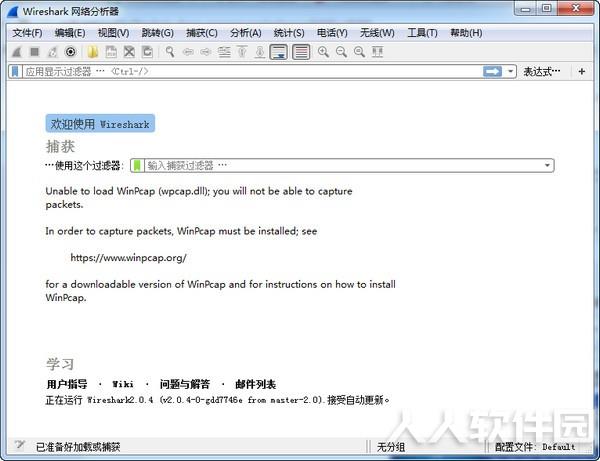Click the find packet magnifier icon
Viewport: 600px width, 461px height.
click(x=170, y=52)
